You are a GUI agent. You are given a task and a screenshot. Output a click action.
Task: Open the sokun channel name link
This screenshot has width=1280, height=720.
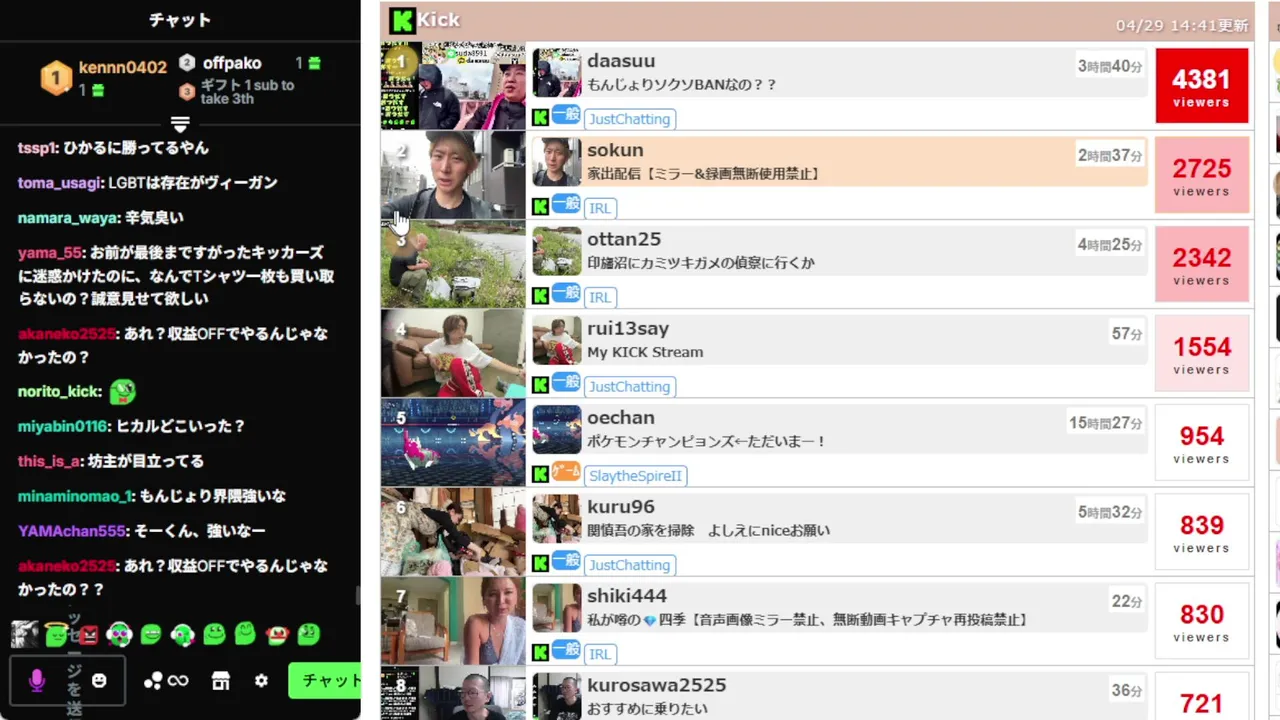(x=615, y=150)
